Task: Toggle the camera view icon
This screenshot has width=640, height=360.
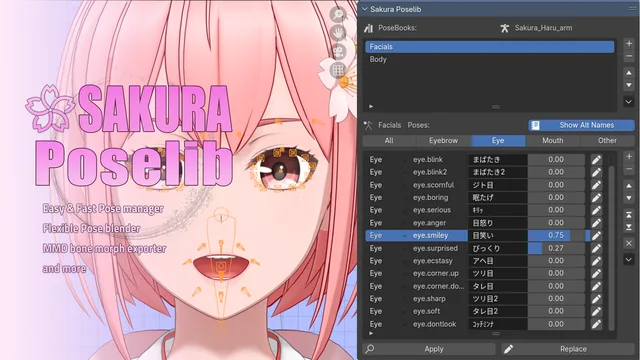Action: pos(338,51)
